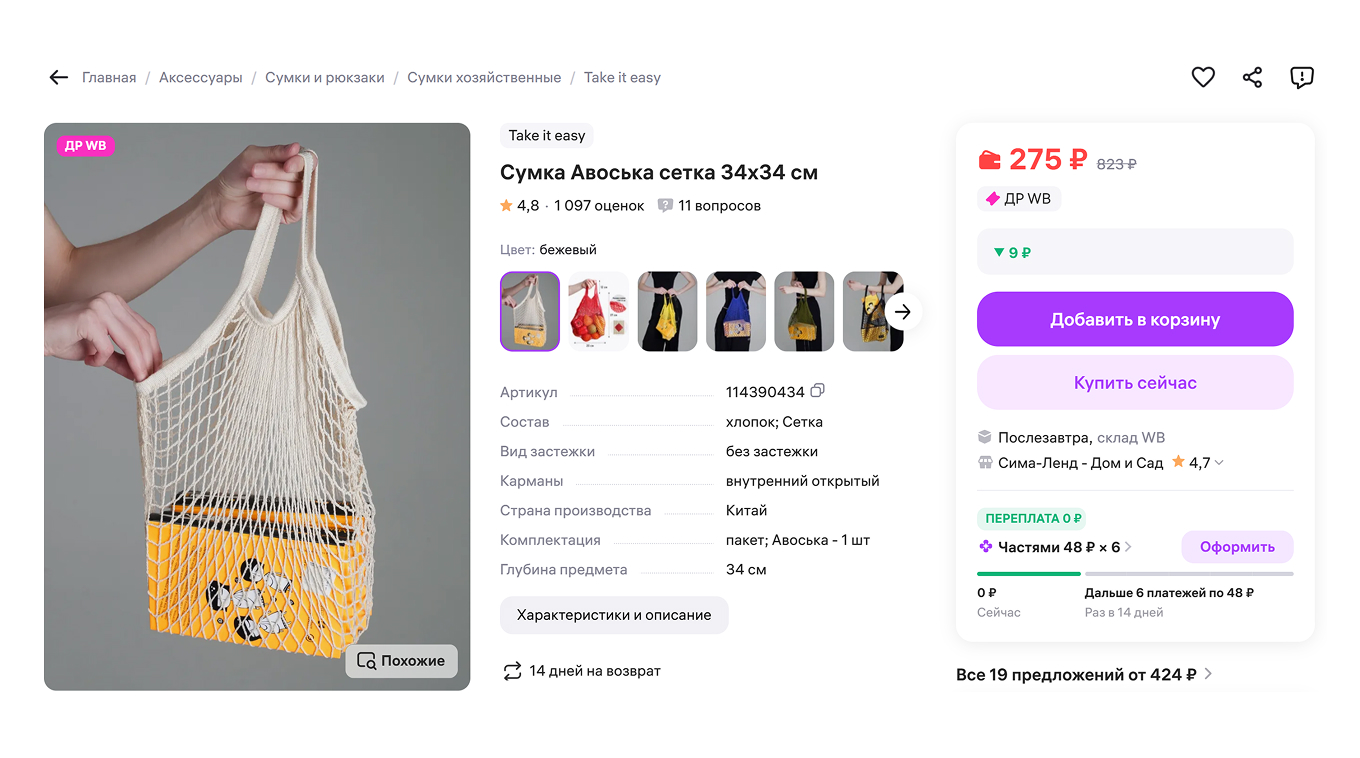Open Сумки хозяйственные breadcrumb
Image resolution: width=1360 pixels, height=758 pixels.
pyautogui.click(x=484, y=78)
